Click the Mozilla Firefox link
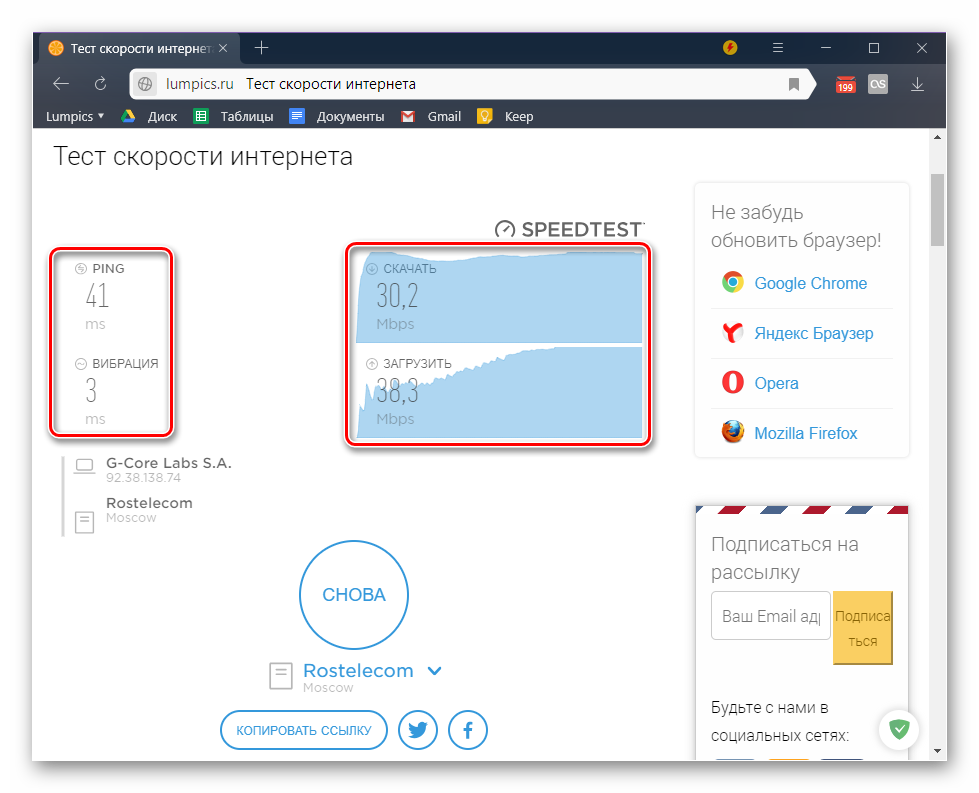The image size is (979, 793). [x=805, y=433]
